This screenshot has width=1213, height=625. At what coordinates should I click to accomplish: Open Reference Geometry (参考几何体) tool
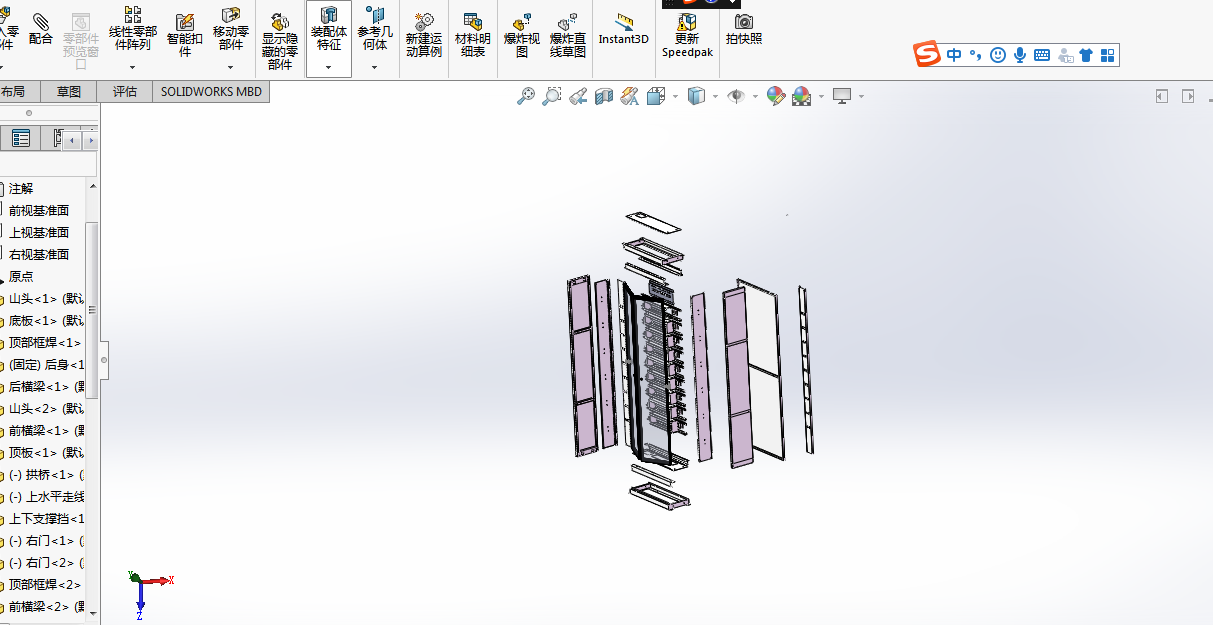(375, 30)
